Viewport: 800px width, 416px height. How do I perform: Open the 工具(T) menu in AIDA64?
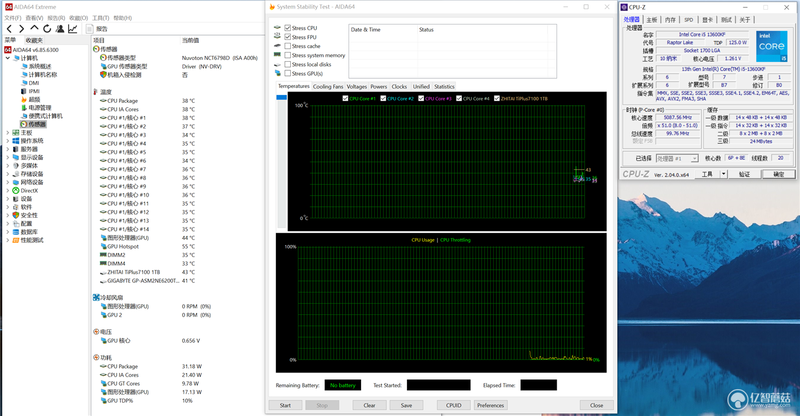tap(101, 18)
